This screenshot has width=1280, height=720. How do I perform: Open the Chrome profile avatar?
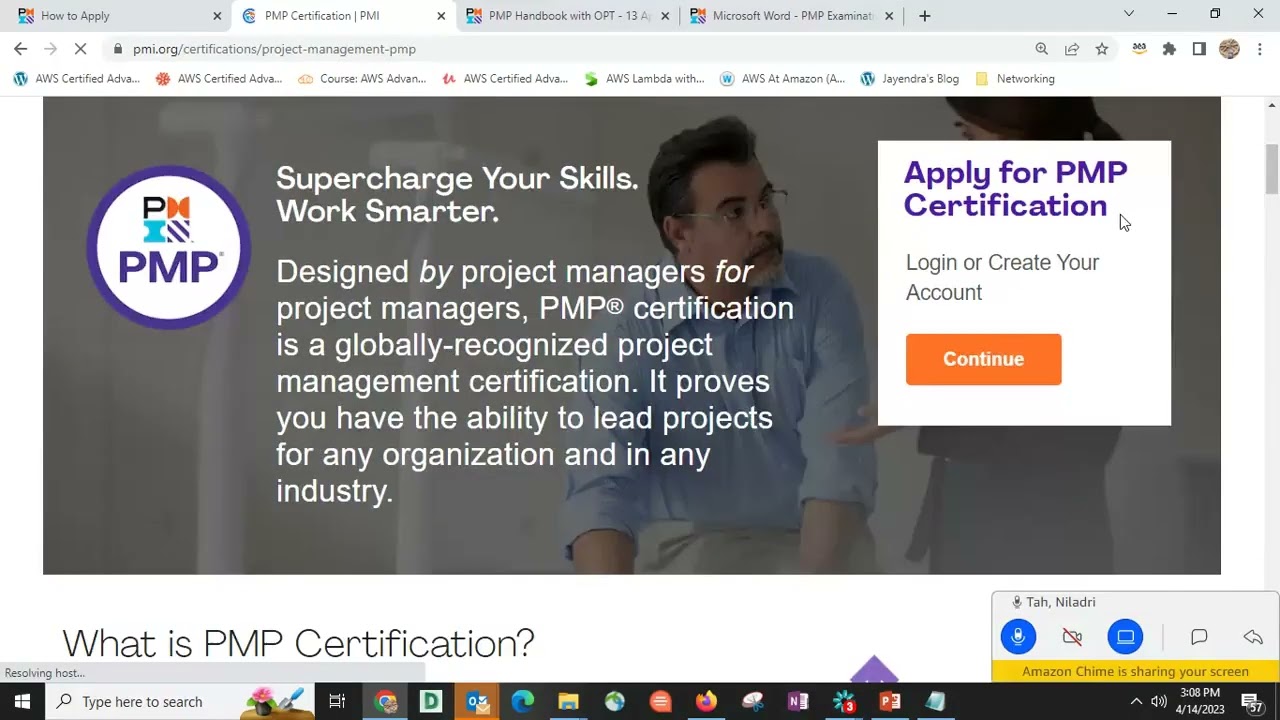(x=1229, y=49)
